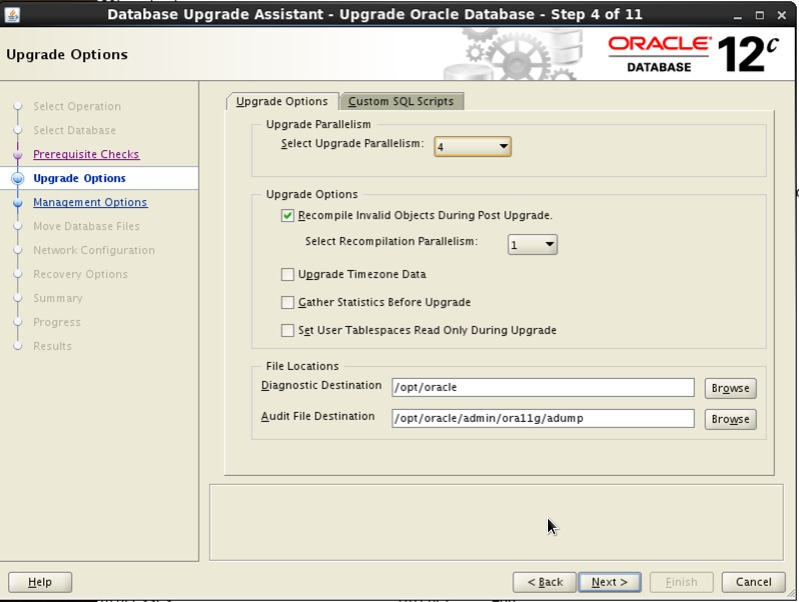Click the Diagnostic Destination path field
The image size is (799, 602).
click(x=543, y=387)
